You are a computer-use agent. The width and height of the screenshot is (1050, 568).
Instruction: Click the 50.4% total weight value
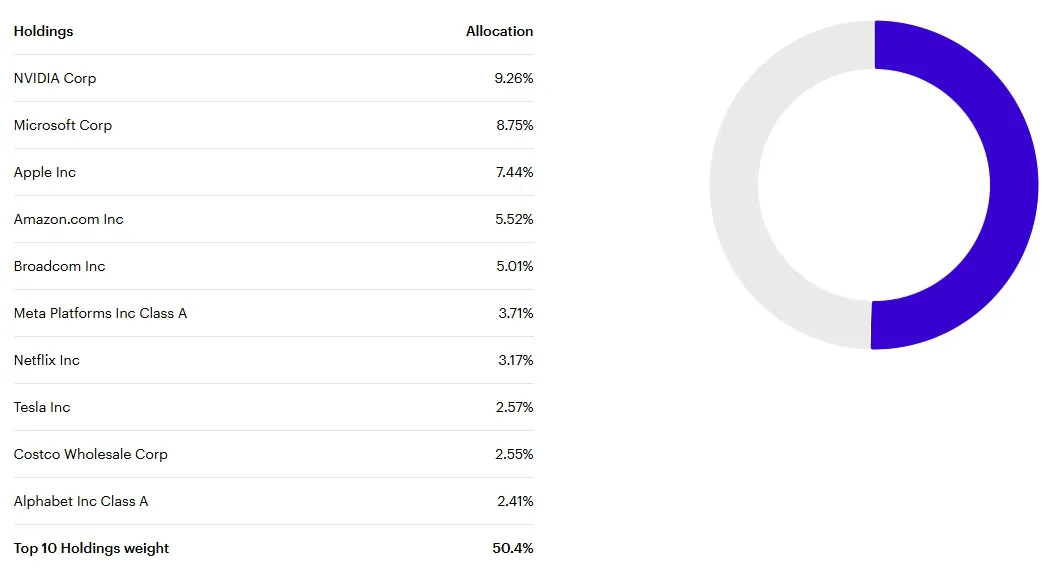[513, 548]
